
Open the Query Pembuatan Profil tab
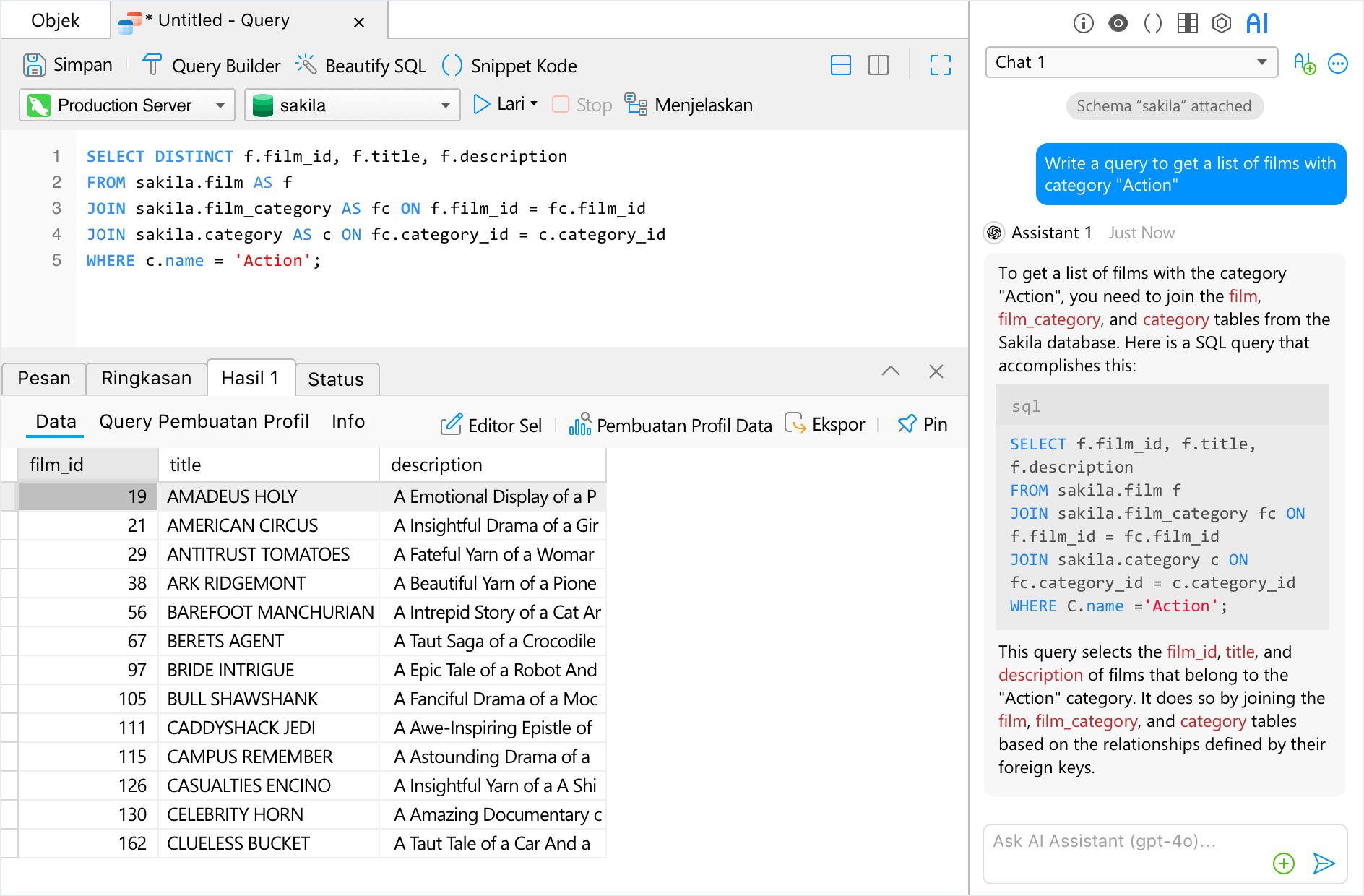[204, 422]
